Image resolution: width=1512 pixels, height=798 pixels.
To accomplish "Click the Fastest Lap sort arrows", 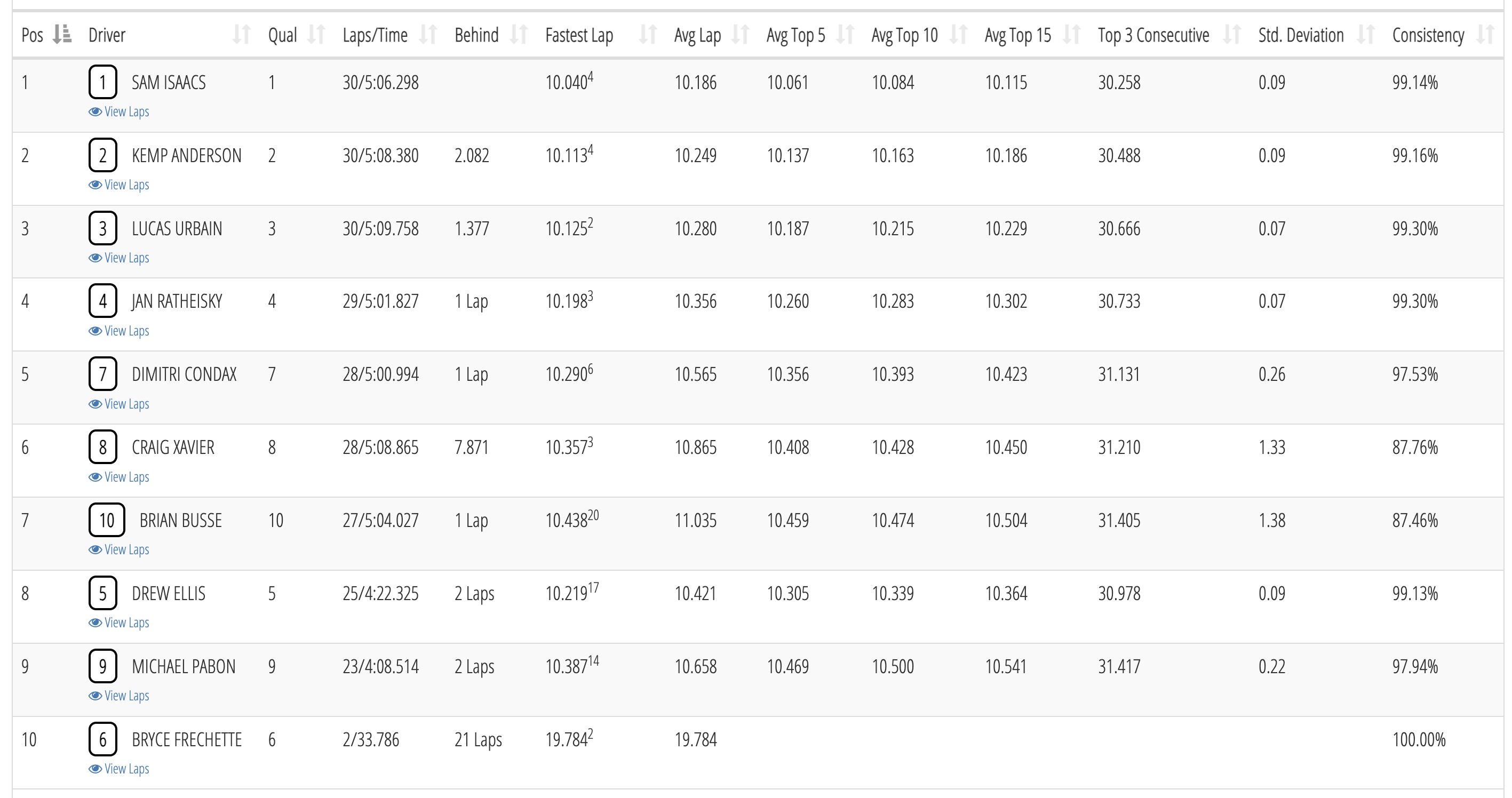I will click(x=647, y=35).
